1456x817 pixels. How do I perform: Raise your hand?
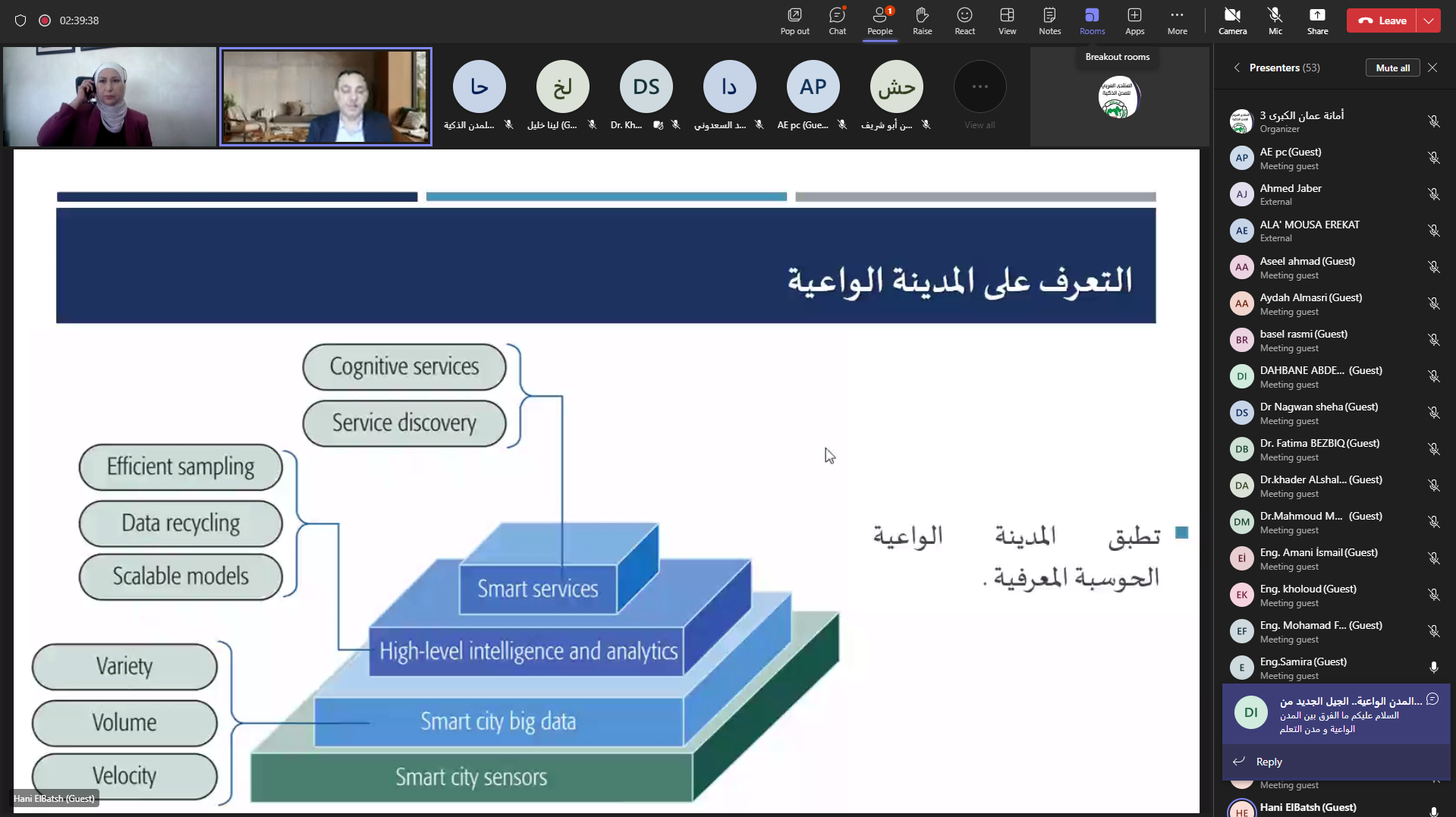click(922, 20)
